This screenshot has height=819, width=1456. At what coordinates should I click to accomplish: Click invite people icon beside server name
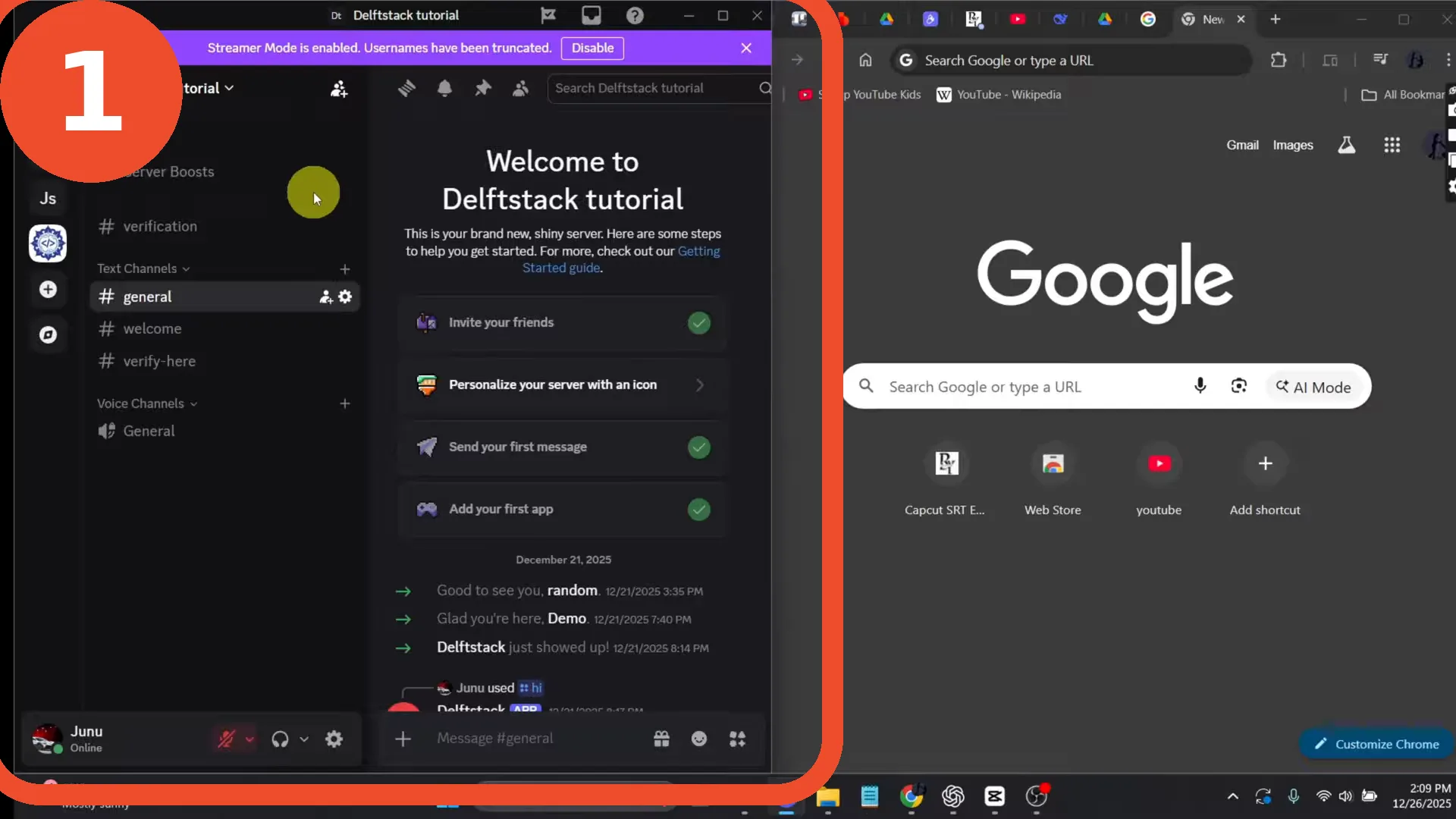[339, 89]
